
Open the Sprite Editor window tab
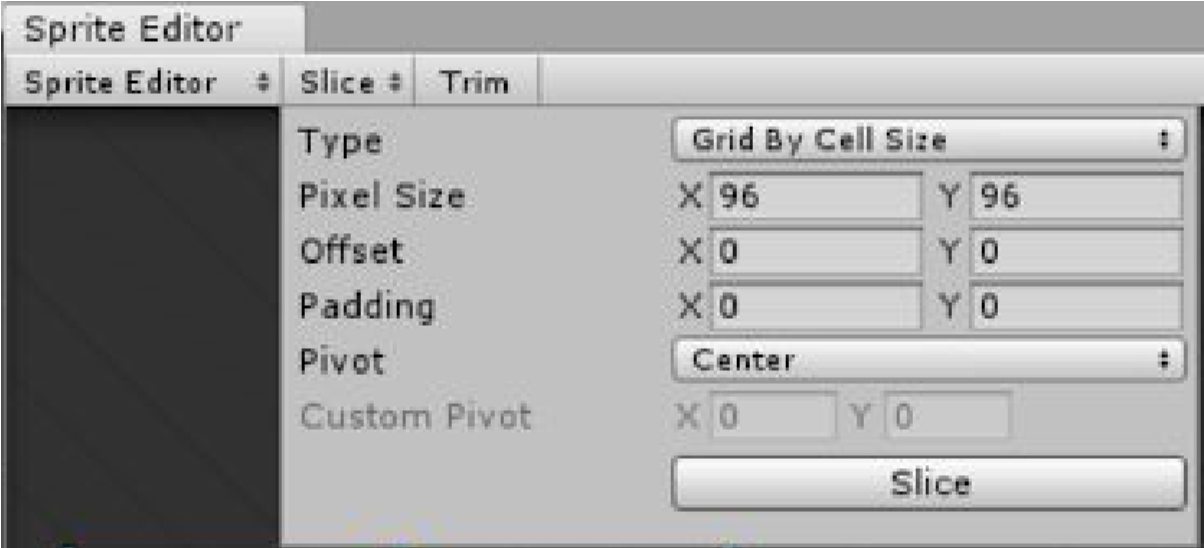click(x=131, y=29)
